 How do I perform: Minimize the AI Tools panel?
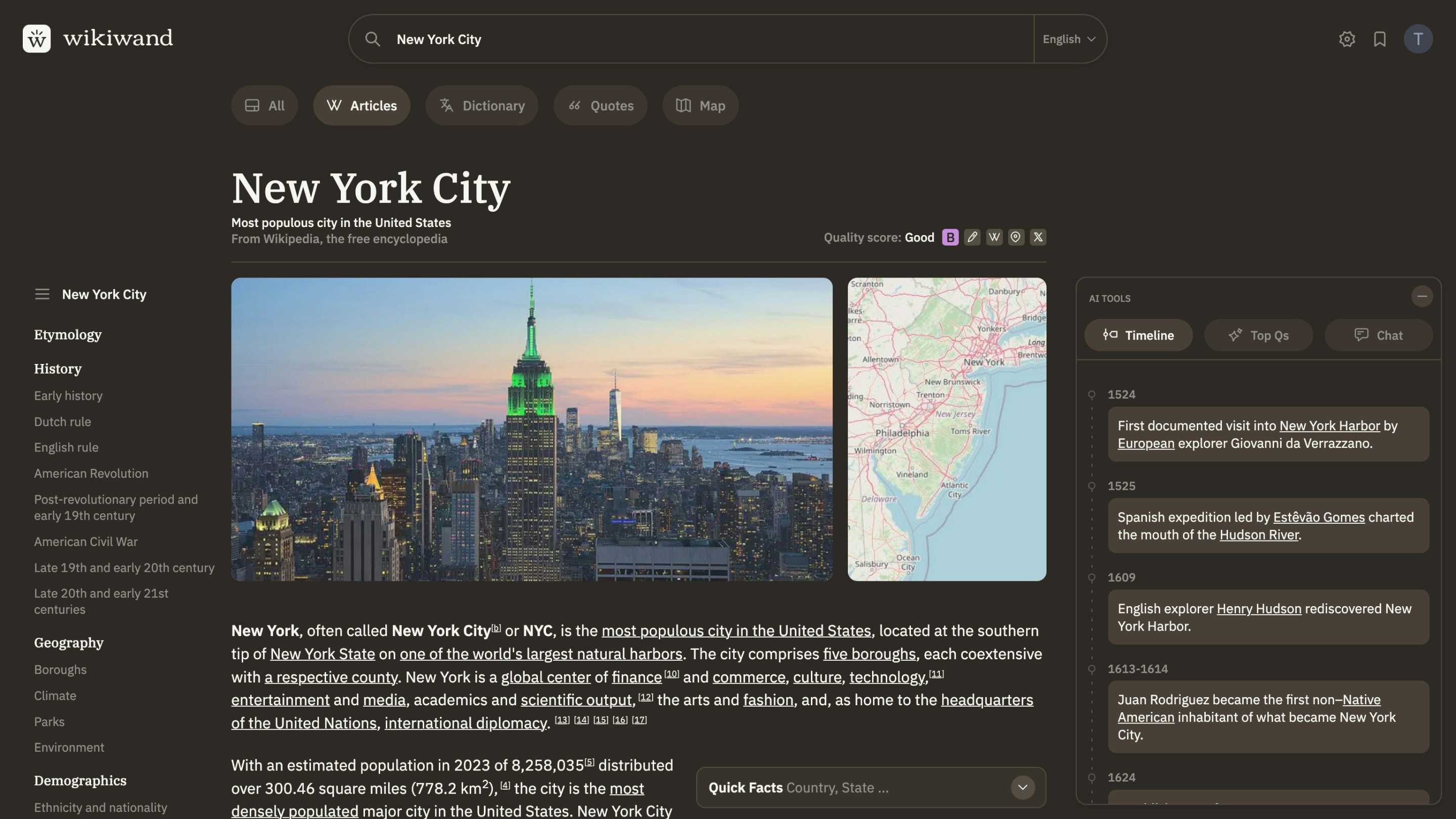(1422, 296)
